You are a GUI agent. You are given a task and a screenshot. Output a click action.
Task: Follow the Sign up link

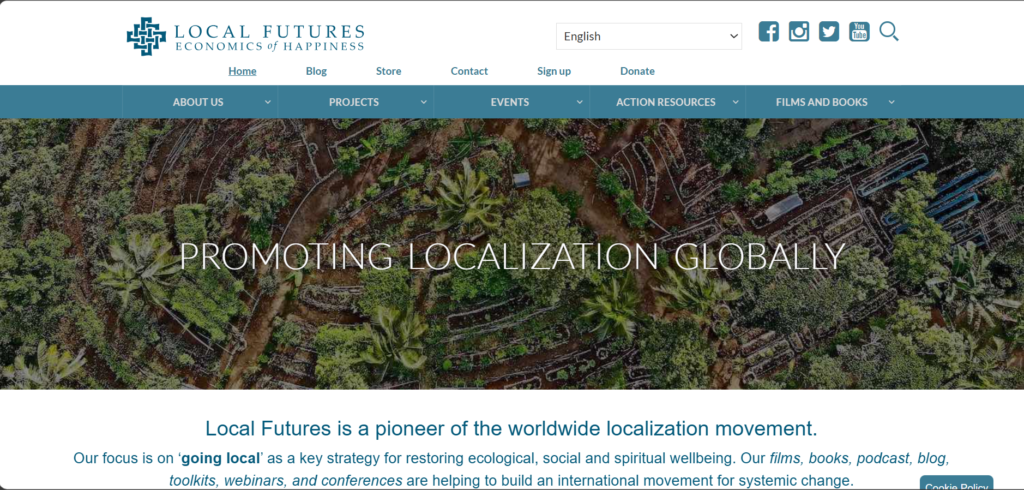(554, 71)
